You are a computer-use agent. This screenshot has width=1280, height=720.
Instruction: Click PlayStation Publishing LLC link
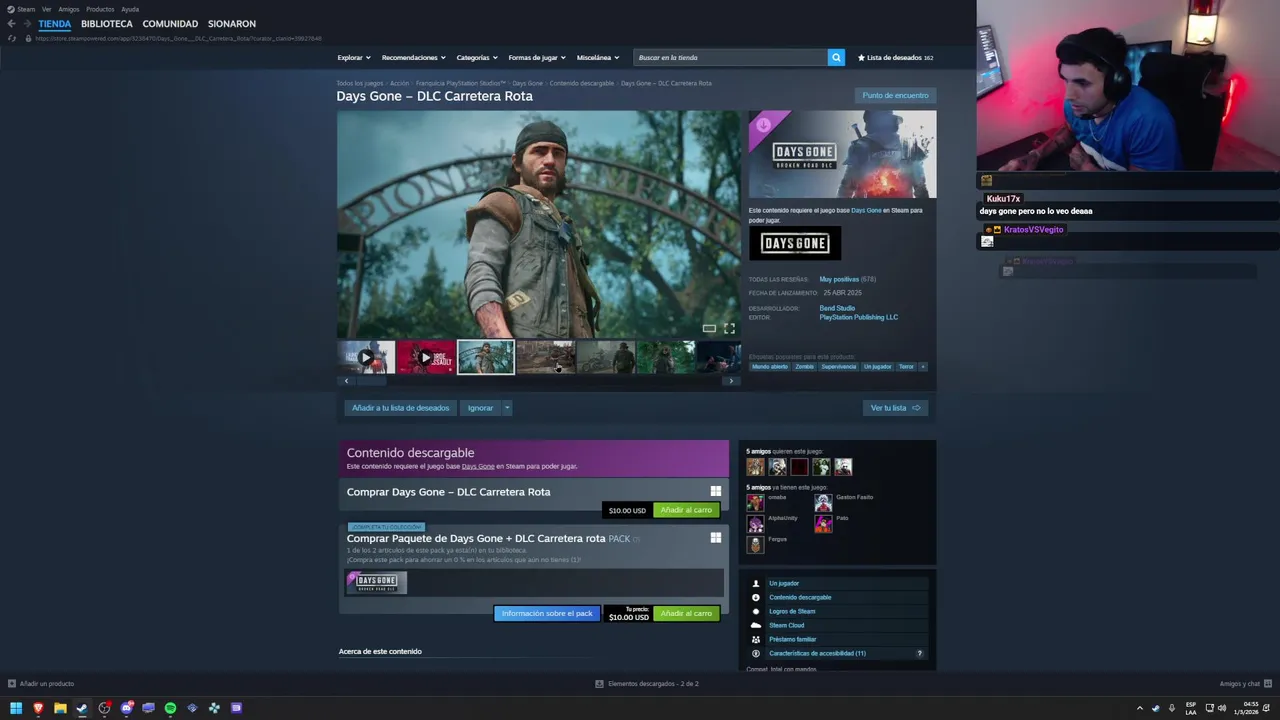(x=859, y=317)
